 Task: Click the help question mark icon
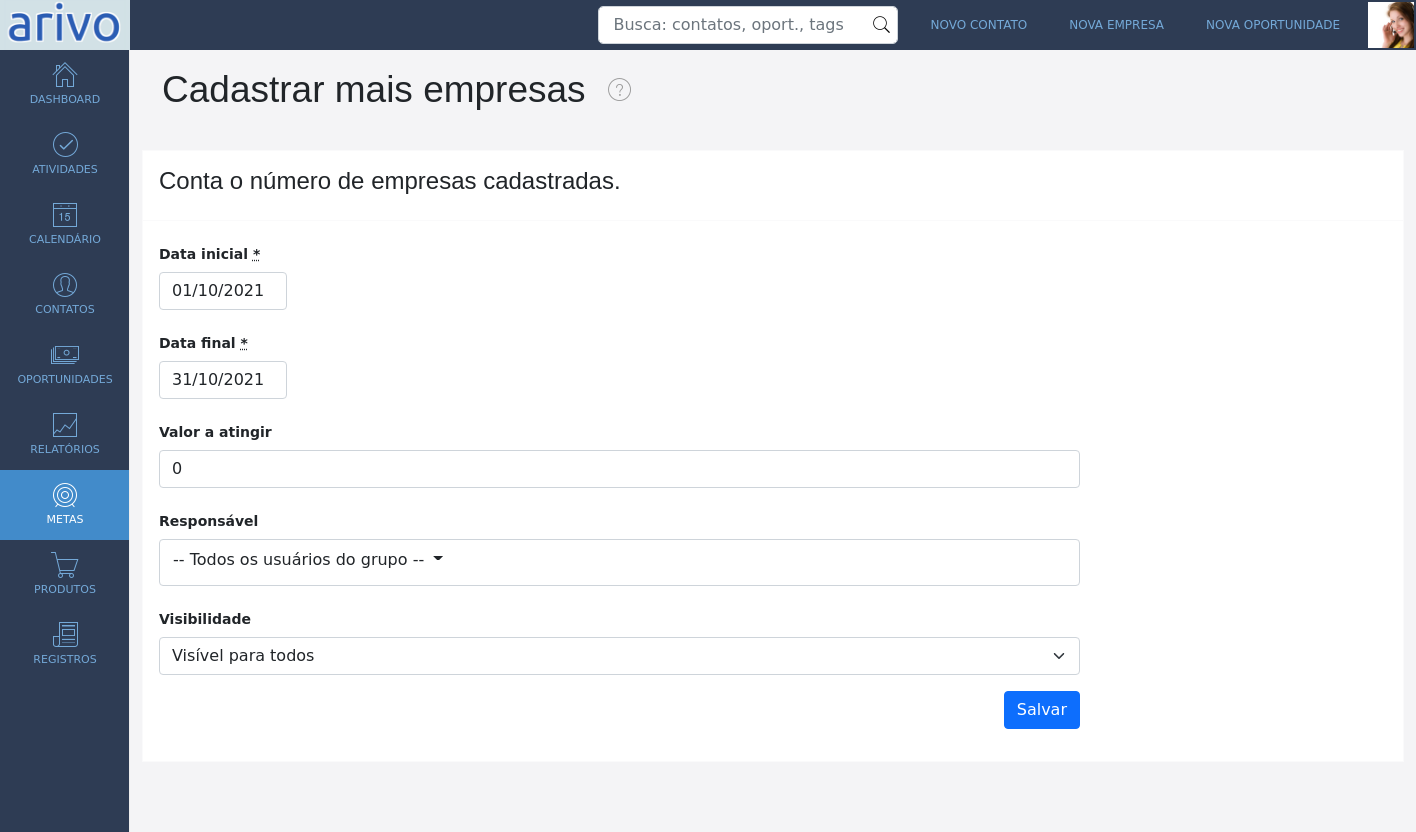click(620, 90)
